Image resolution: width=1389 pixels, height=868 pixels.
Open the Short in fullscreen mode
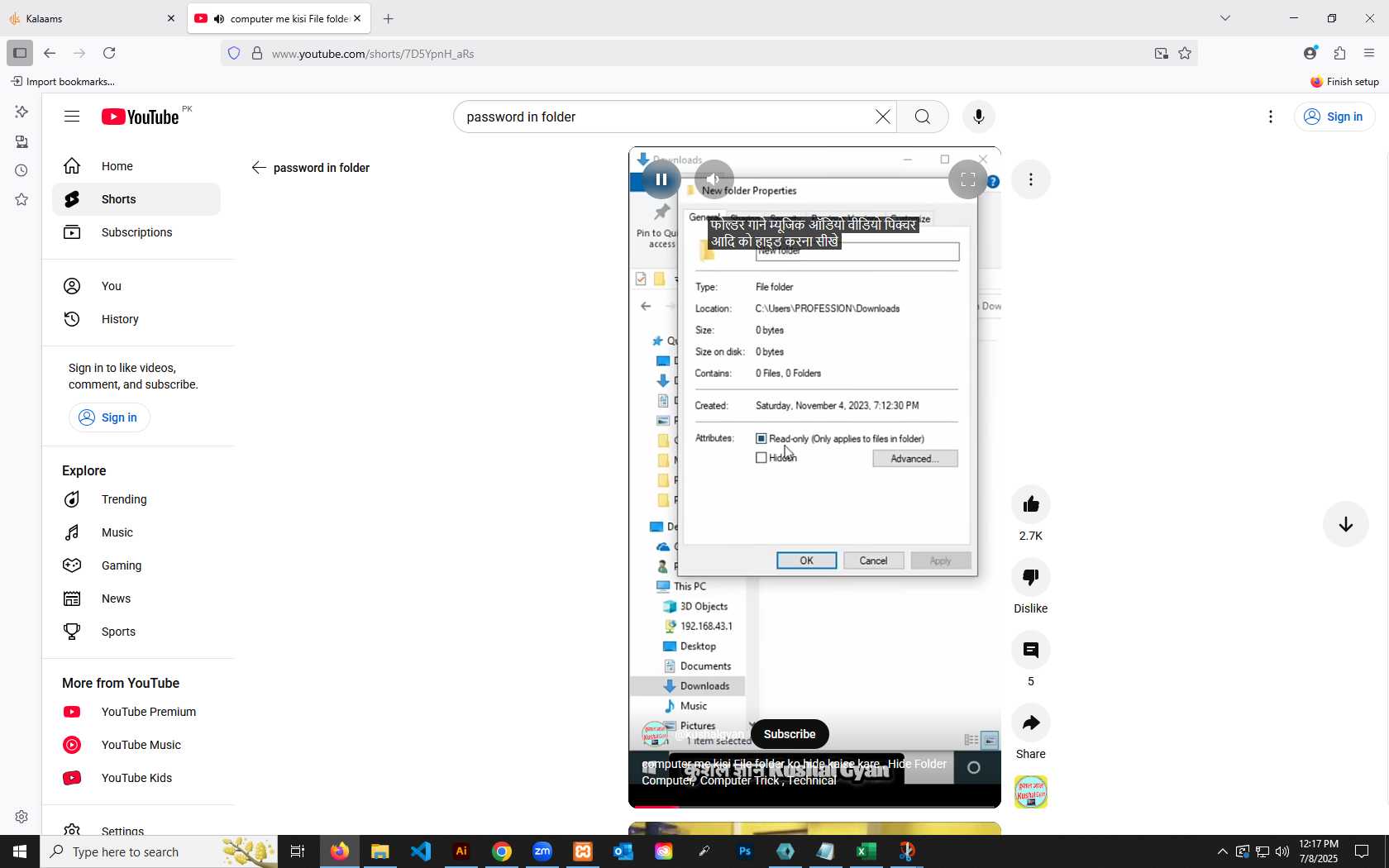coord(968,179)
